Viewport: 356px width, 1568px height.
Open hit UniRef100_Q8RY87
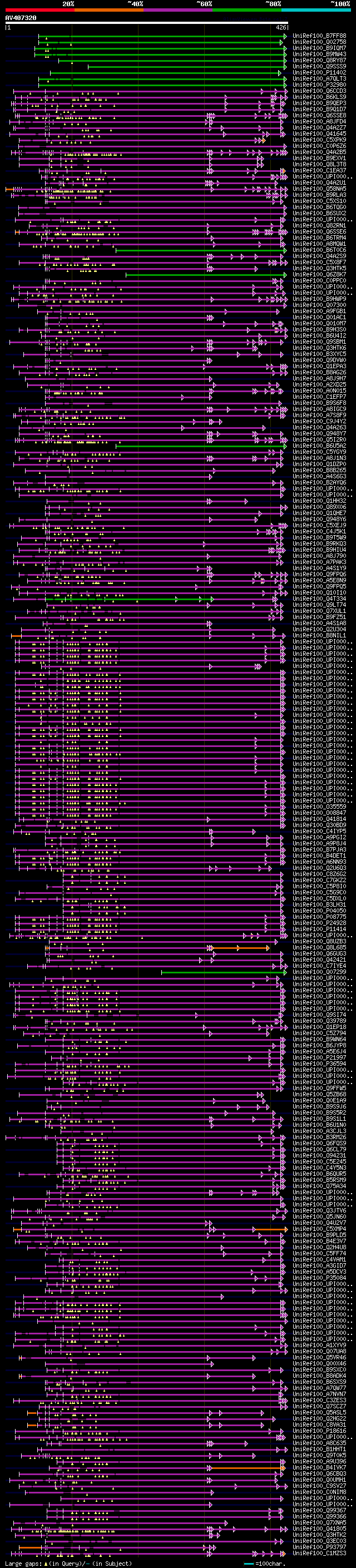319,60
